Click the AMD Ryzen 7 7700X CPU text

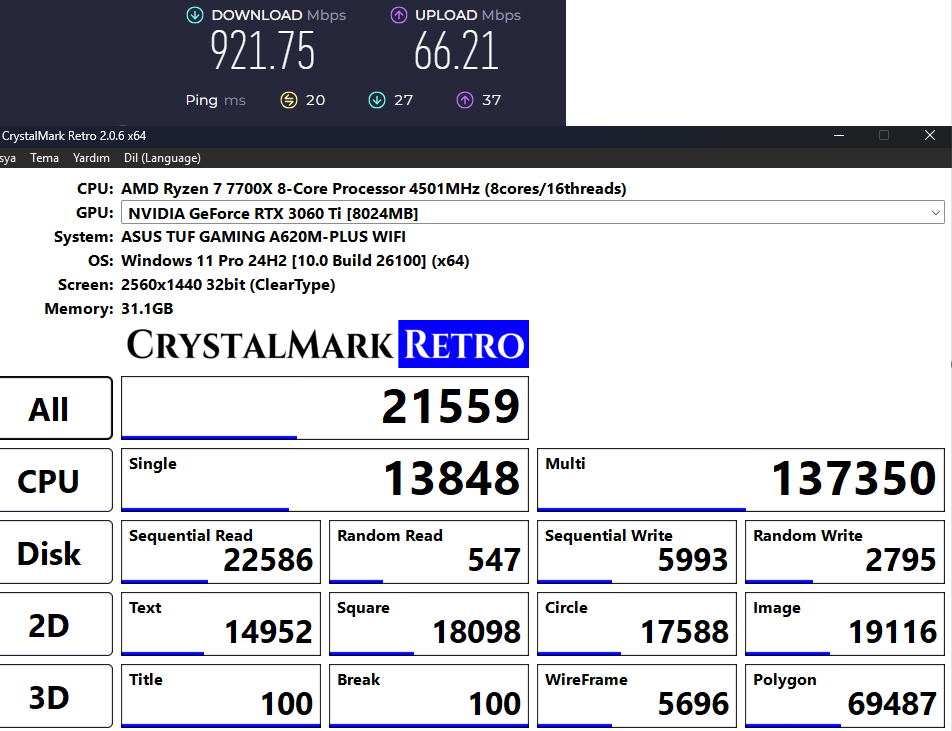tap(373, 189)
